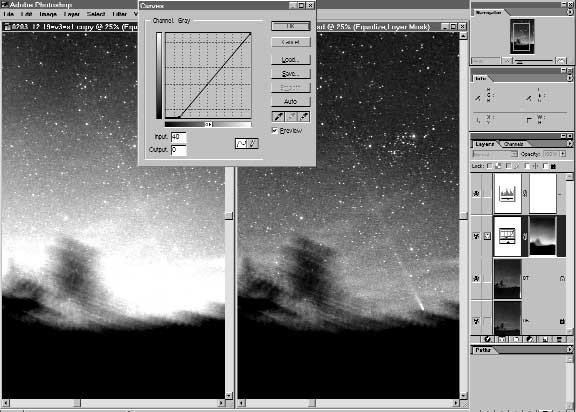Image resolution: width=576 pixels, height=412 pixels.
Task: Enable the lock transparent pixels checkbox
Action: click(489, 166)
